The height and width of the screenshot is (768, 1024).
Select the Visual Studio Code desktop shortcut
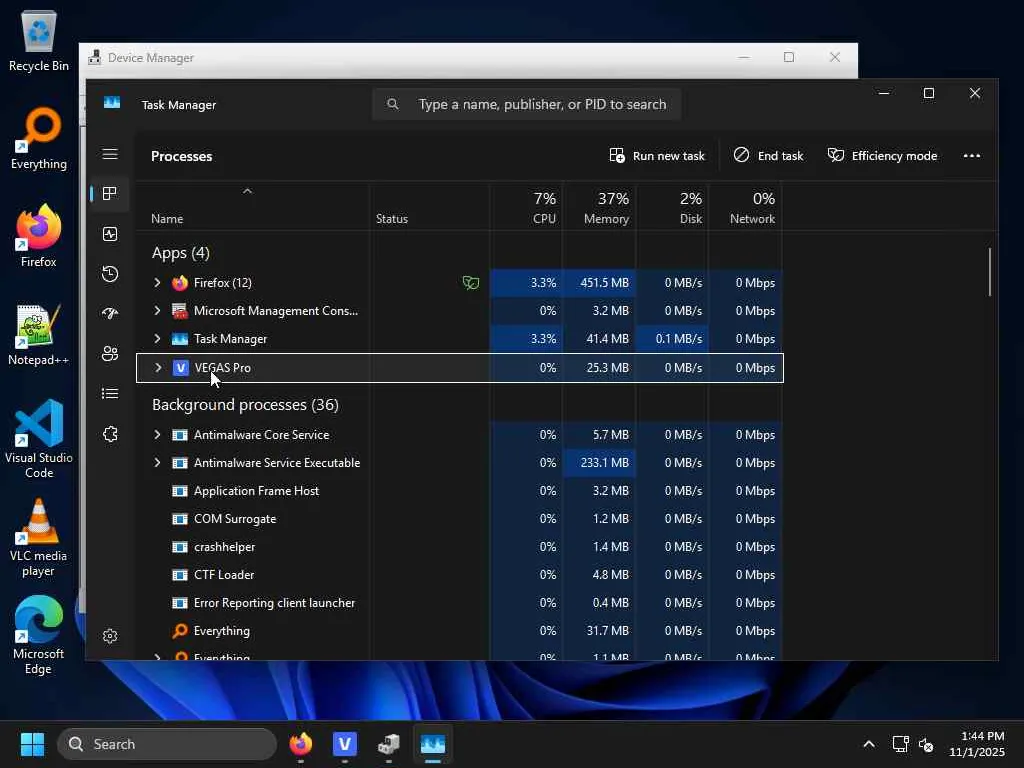click(39, 440)
